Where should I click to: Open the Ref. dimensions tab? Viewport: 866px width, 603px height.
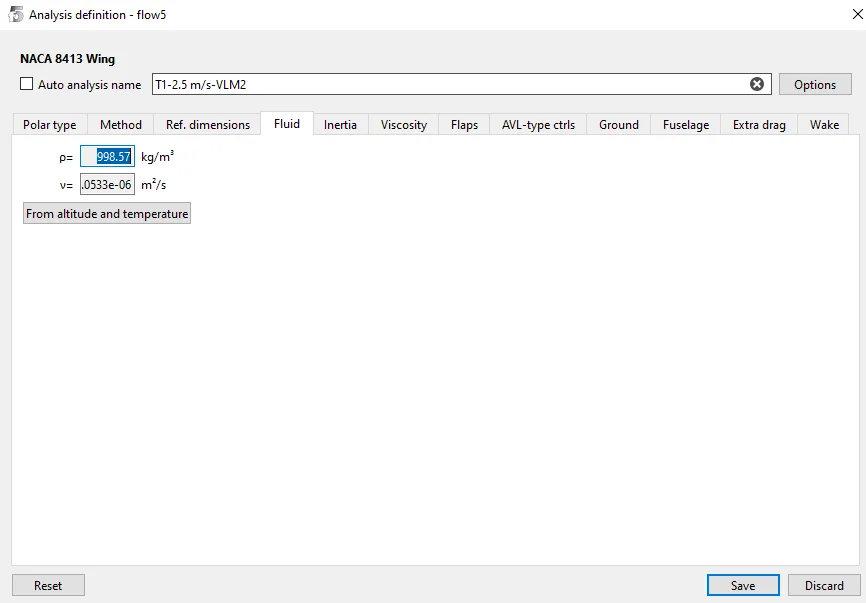208,125
